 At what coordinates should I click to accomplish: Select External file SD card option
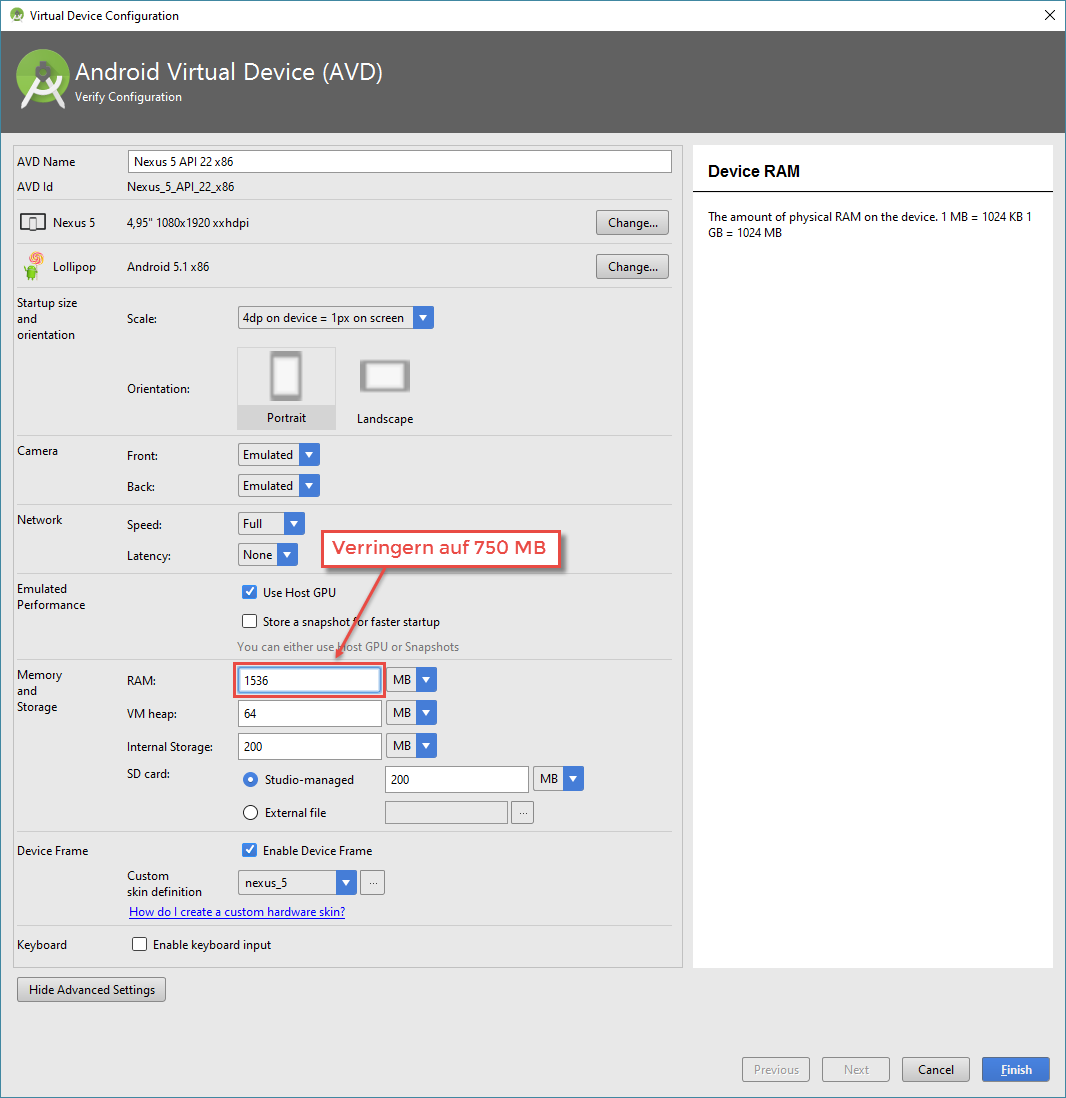(x=250, y=812)
